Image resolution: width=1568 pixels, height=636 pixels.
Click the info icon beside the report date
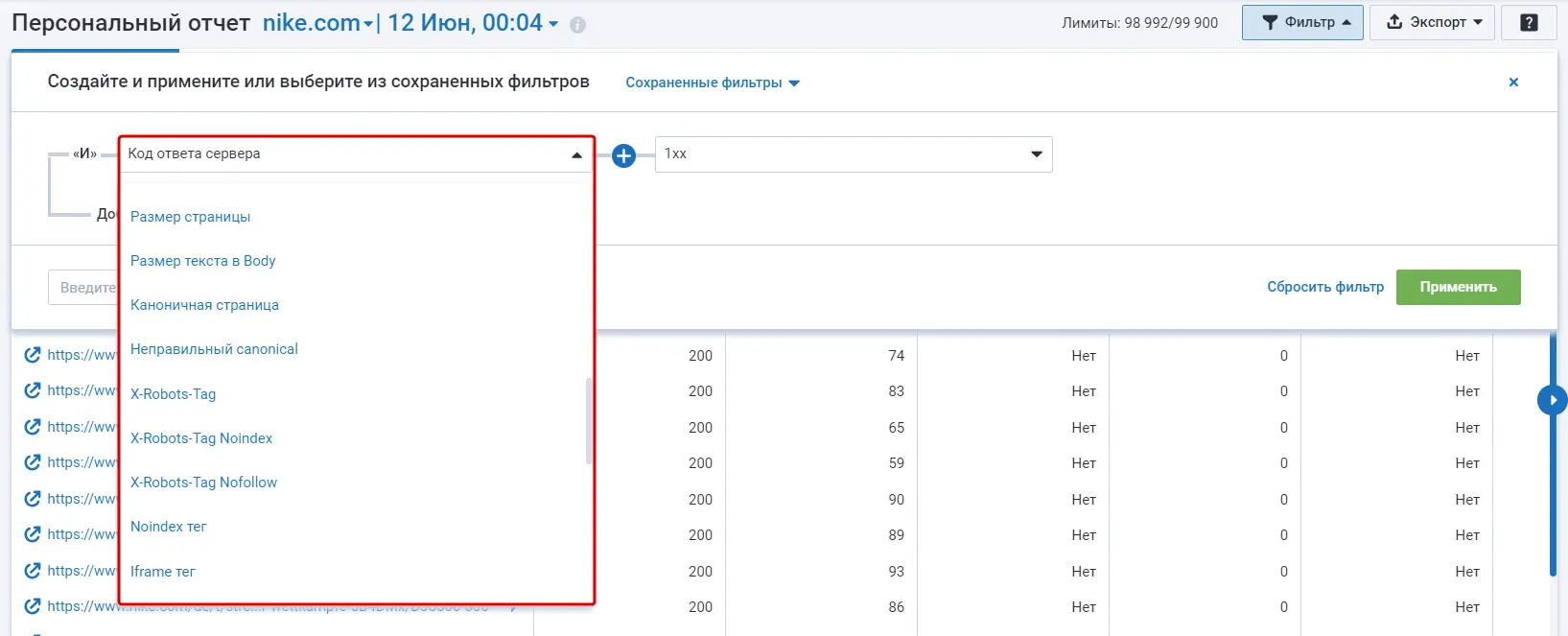point(577,25)
